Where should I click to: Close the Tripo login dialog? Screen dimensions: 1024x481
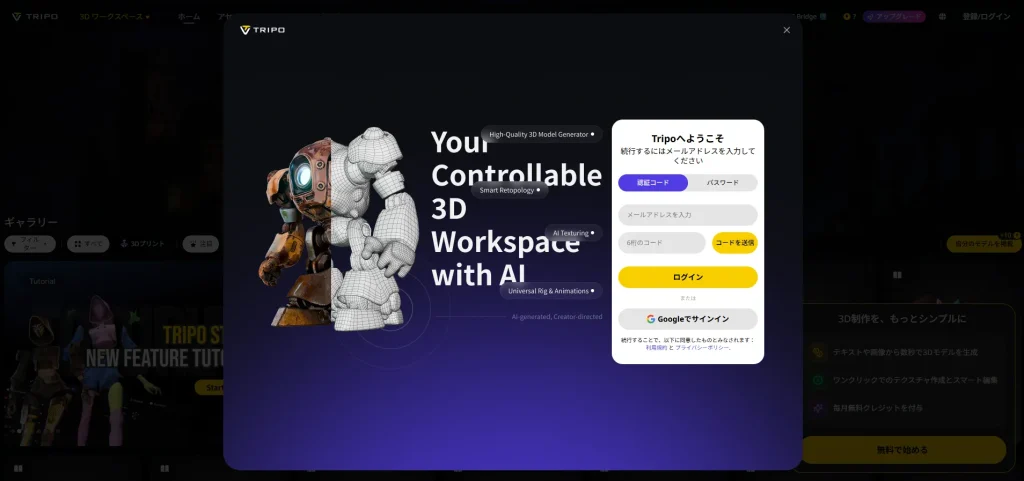(786, 30)
